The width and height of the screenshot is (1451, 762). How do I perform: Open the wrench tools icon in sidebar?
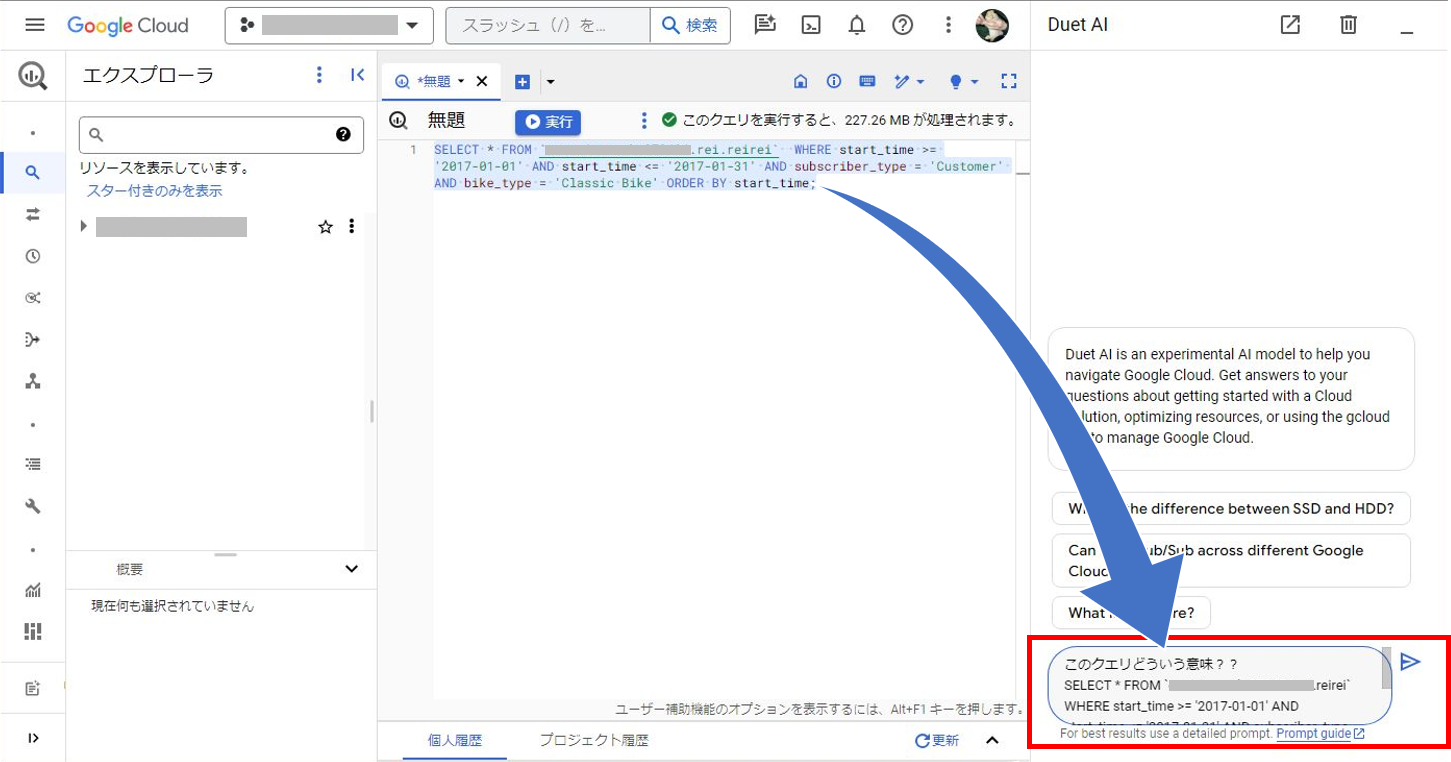pos(33,506)
